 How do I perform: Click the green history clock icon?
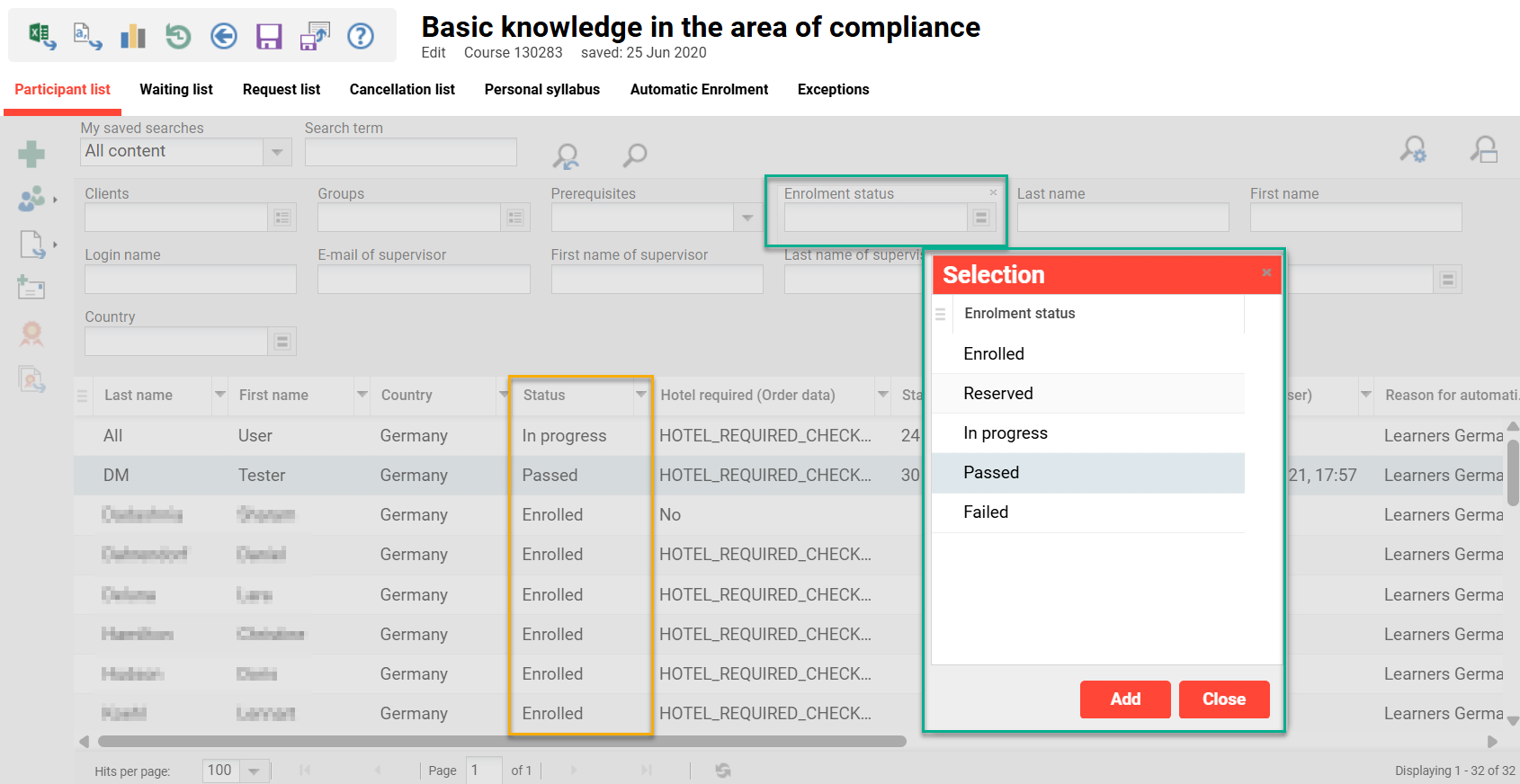click(x=178, y=36)
